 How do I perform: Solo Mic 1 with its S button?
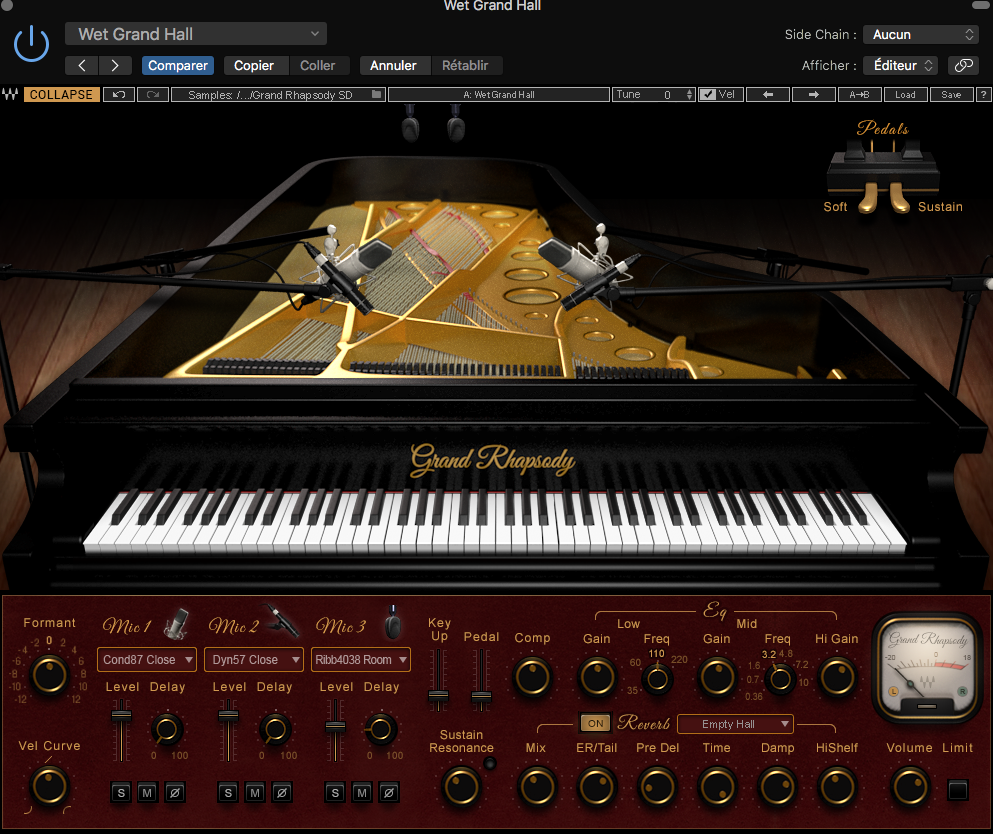point(120,792)
